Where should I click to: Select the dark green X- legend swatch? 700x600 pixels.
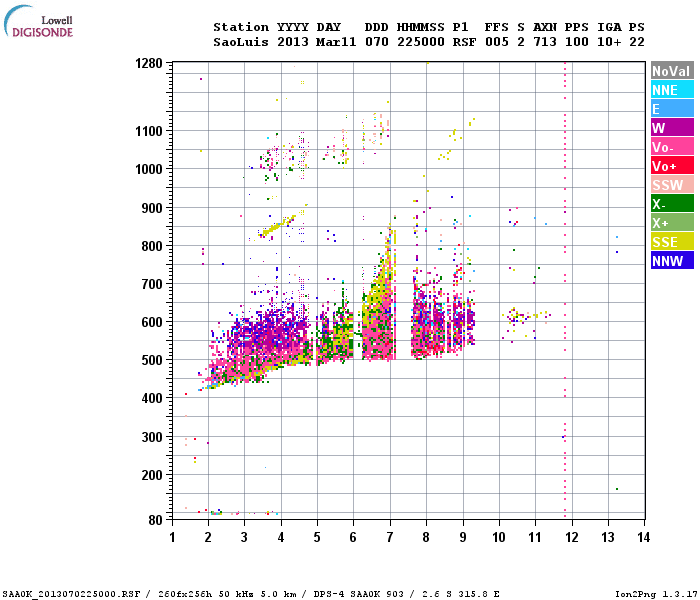point(672,204)
